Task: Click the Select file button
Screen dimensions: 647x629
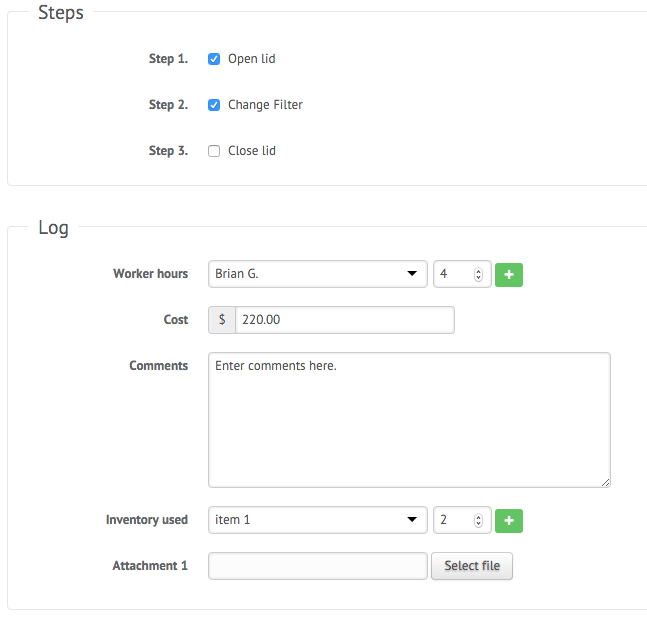Action: [x=472, y=566]
